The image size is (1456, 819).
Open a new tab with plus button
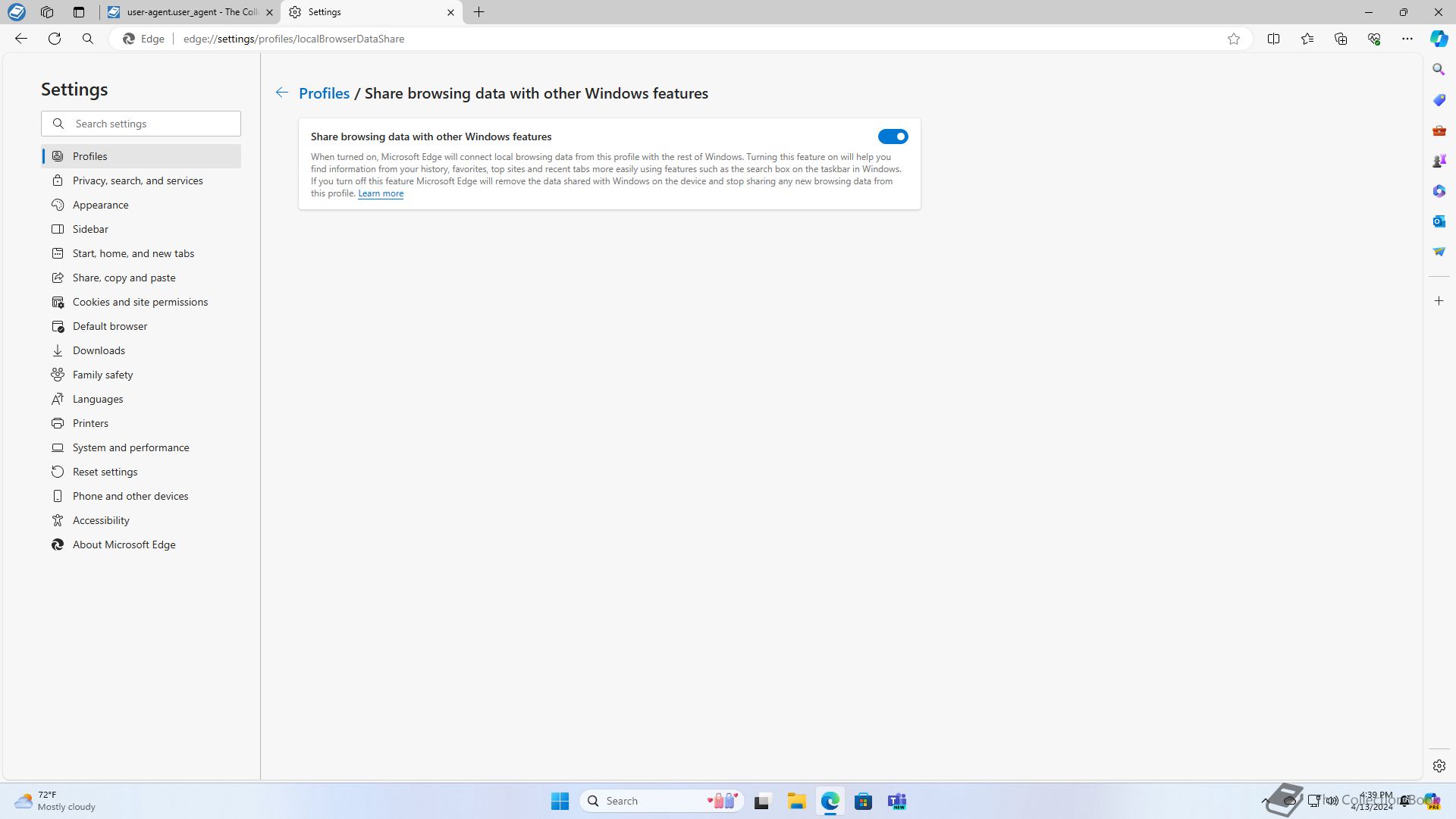[x=479, y=12]
